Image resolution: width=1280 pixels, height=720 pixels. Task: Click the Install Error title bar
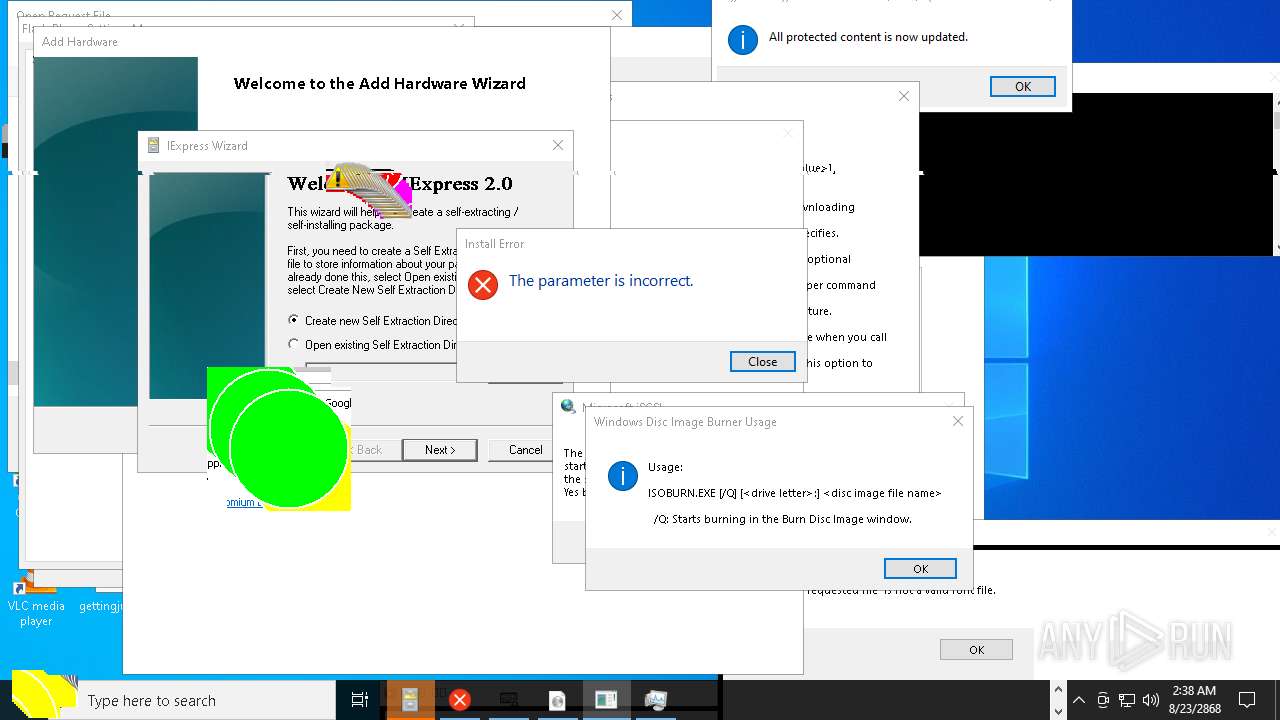[x=631, y=243]
